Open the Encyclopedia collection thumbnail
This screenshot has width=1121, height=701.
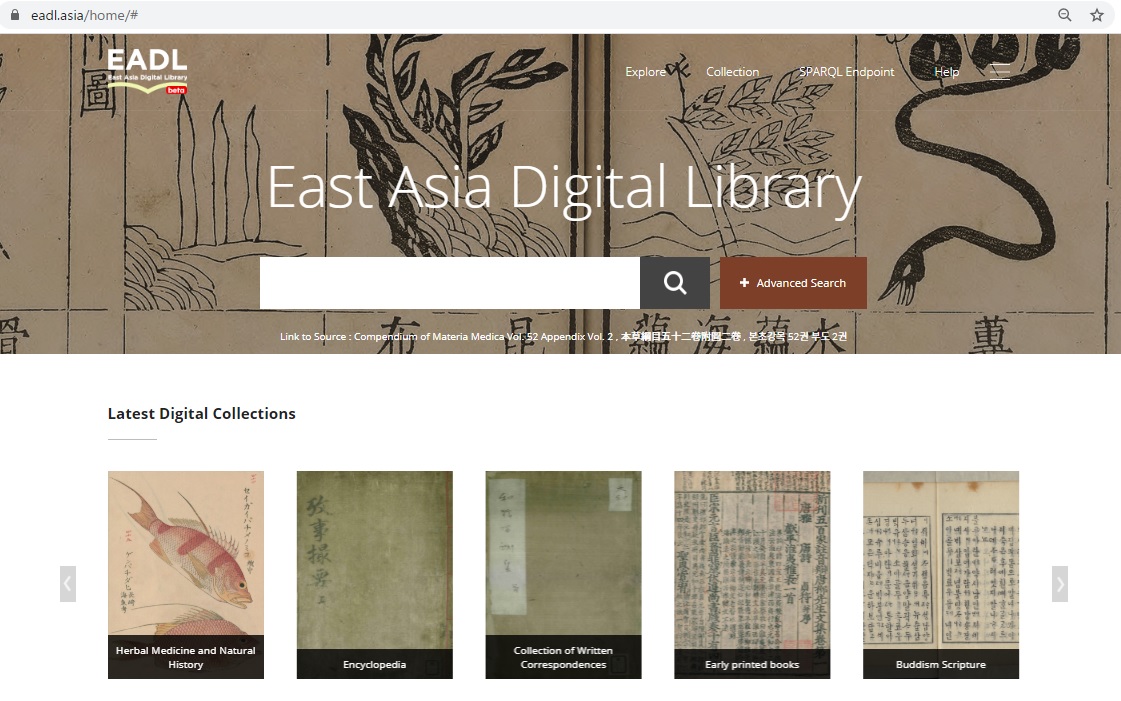click(x=374, y=574)
